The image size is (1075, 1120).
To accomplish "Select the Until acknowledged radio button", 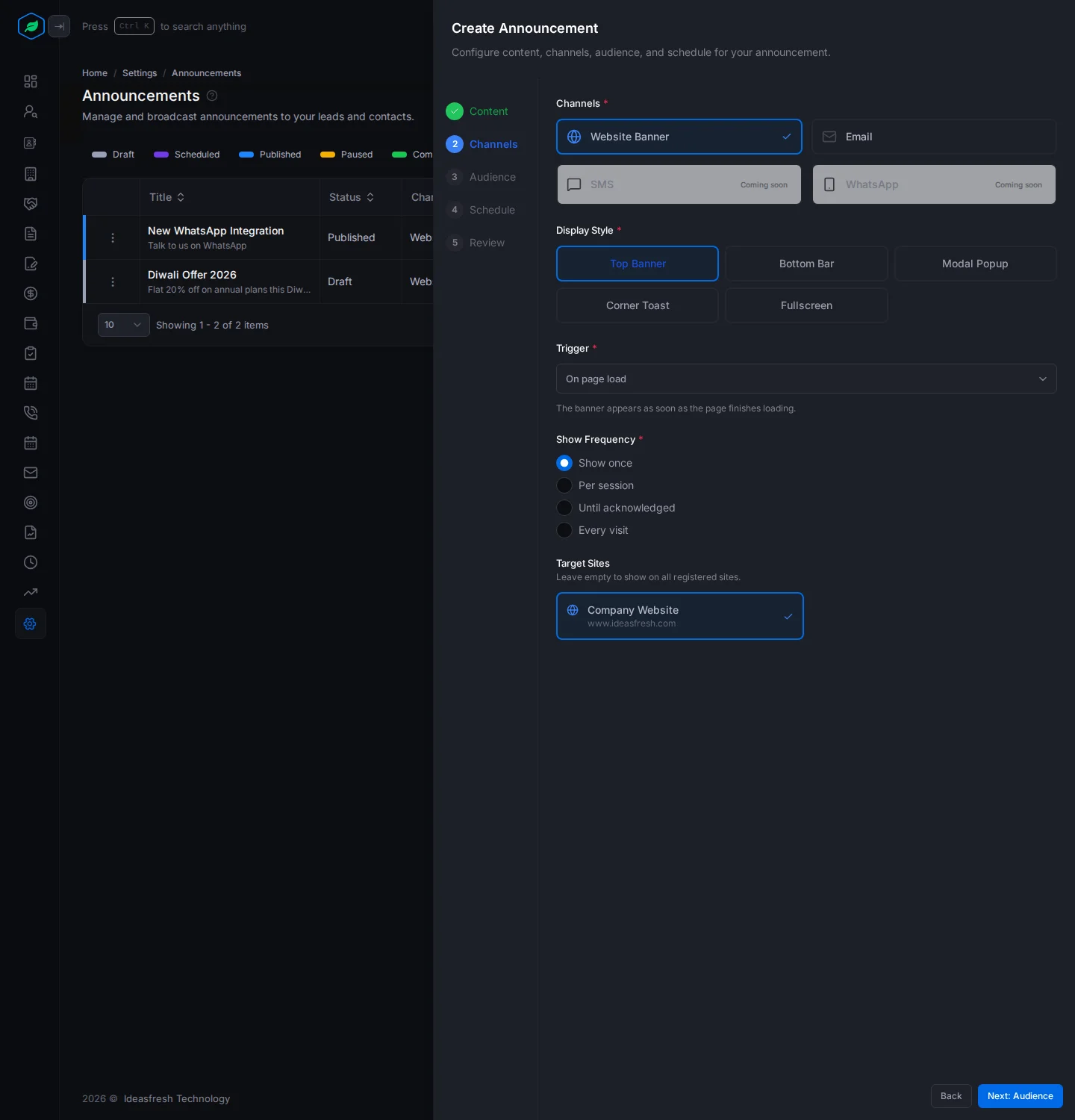I will click(564, 508).
